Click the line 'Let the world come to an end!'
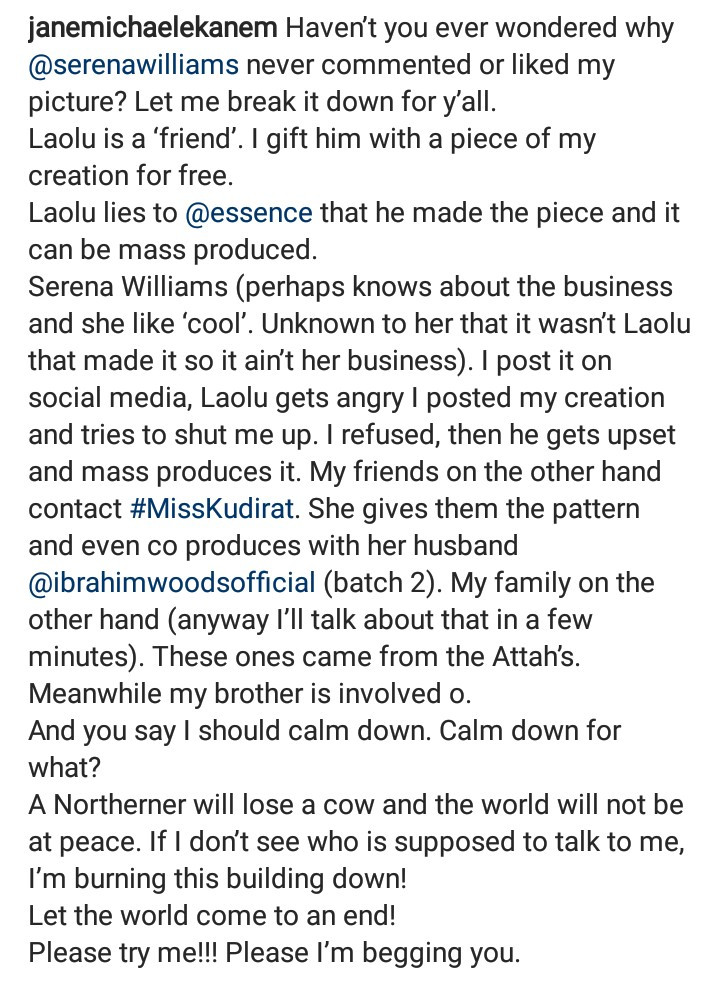The height and width of the screenshot is (985, 720). pyautogui.click(x=212, y=916)
